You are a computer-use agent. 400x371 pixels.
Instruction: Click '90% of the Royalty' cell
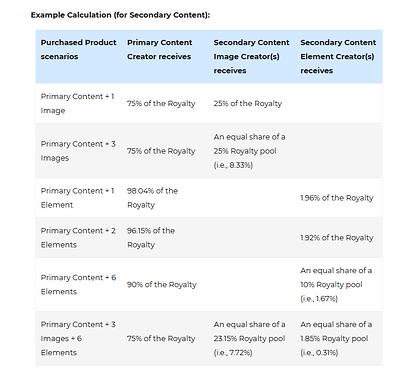(x=162, y=284)
